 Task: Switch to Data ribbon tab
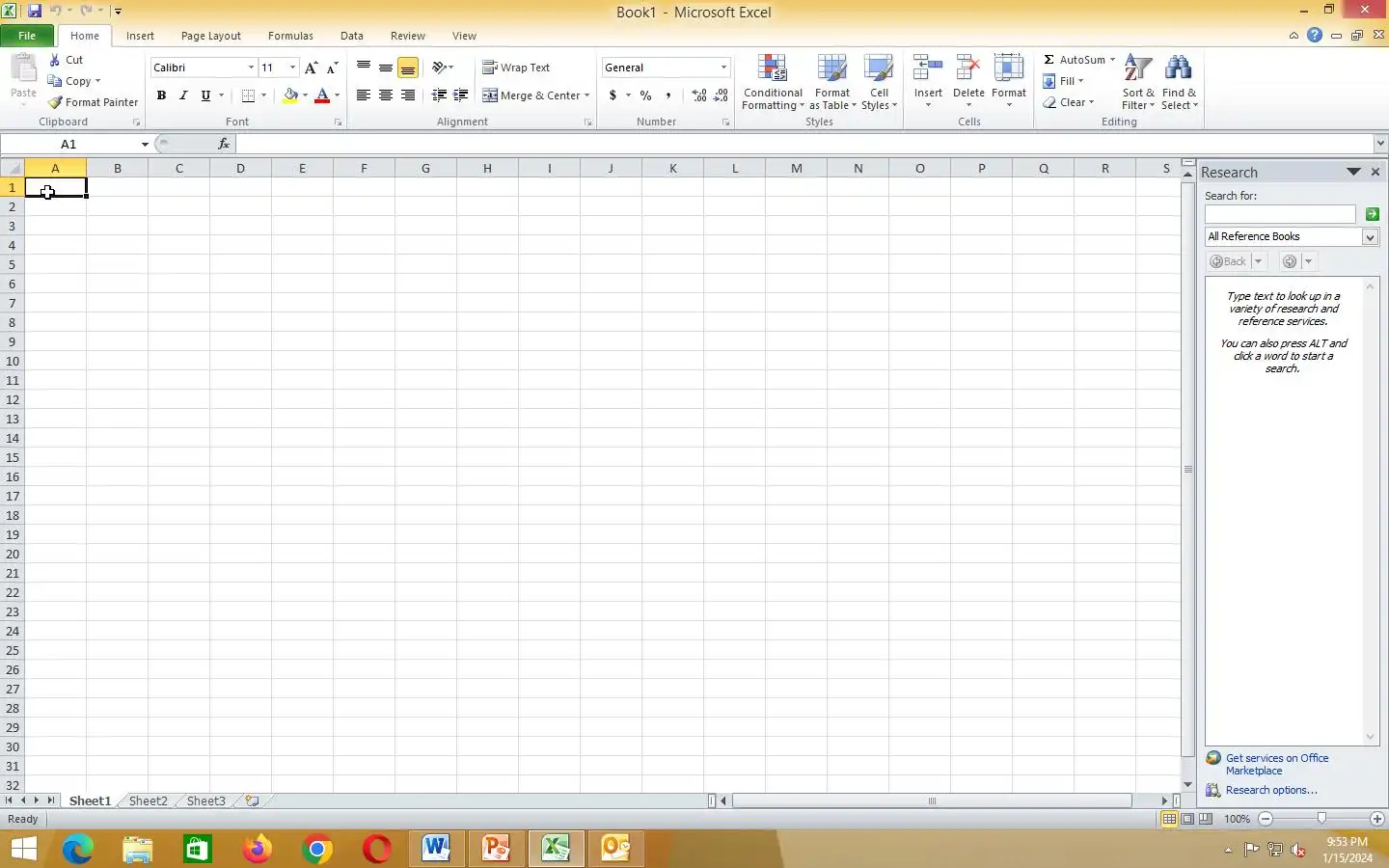[352, 36]
